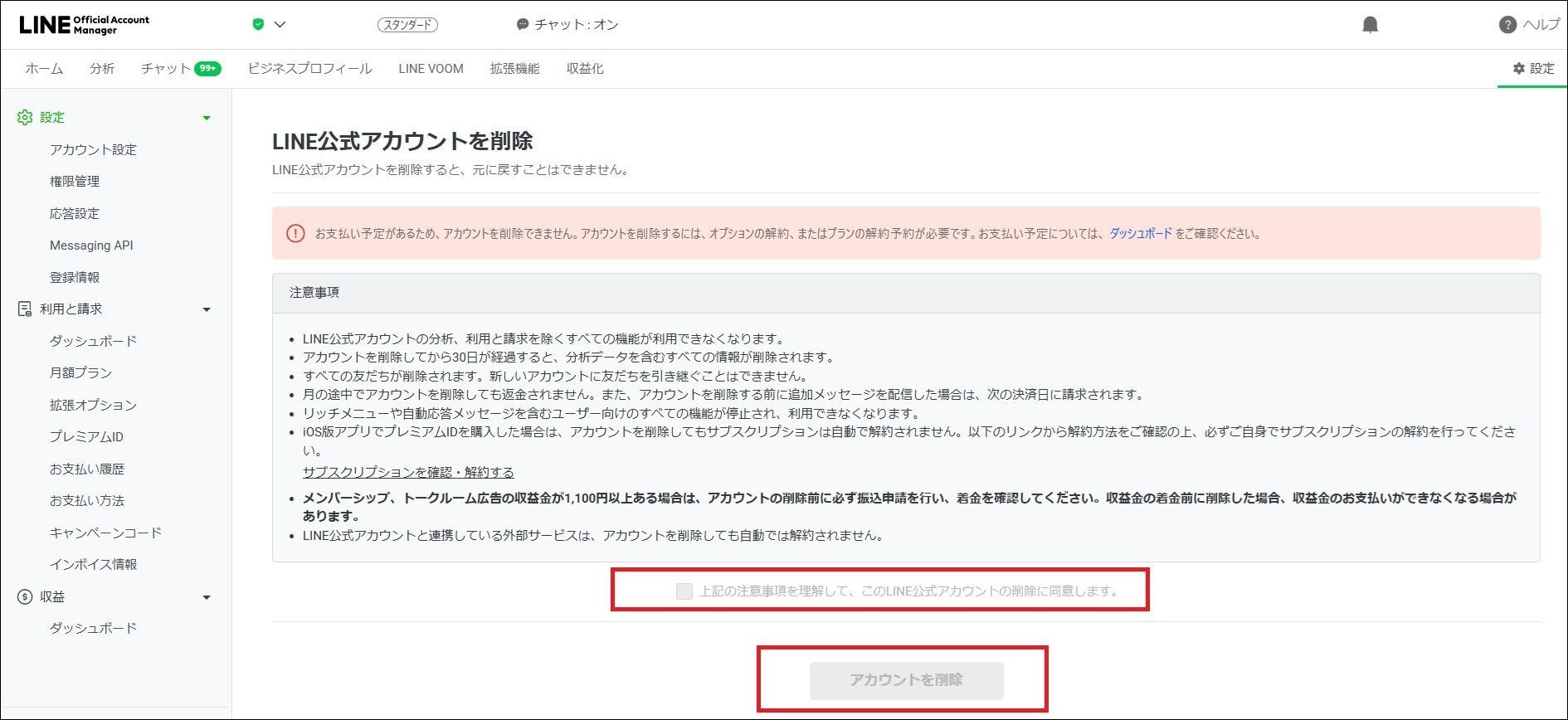Go to the ホーム tab
The width and height of the screenshot is (1568, 720).
click(44, 69)
